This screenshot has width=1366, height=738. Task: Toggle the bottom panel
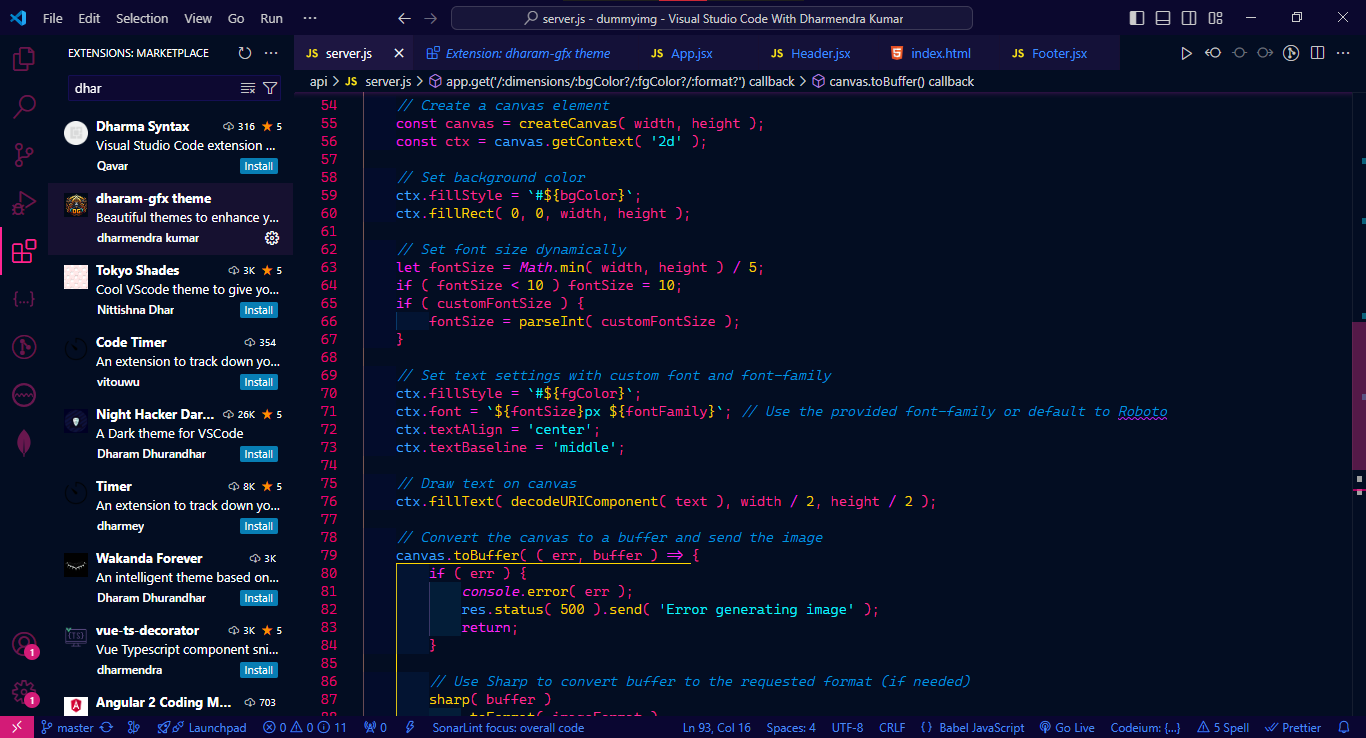tap(1163, 18)
